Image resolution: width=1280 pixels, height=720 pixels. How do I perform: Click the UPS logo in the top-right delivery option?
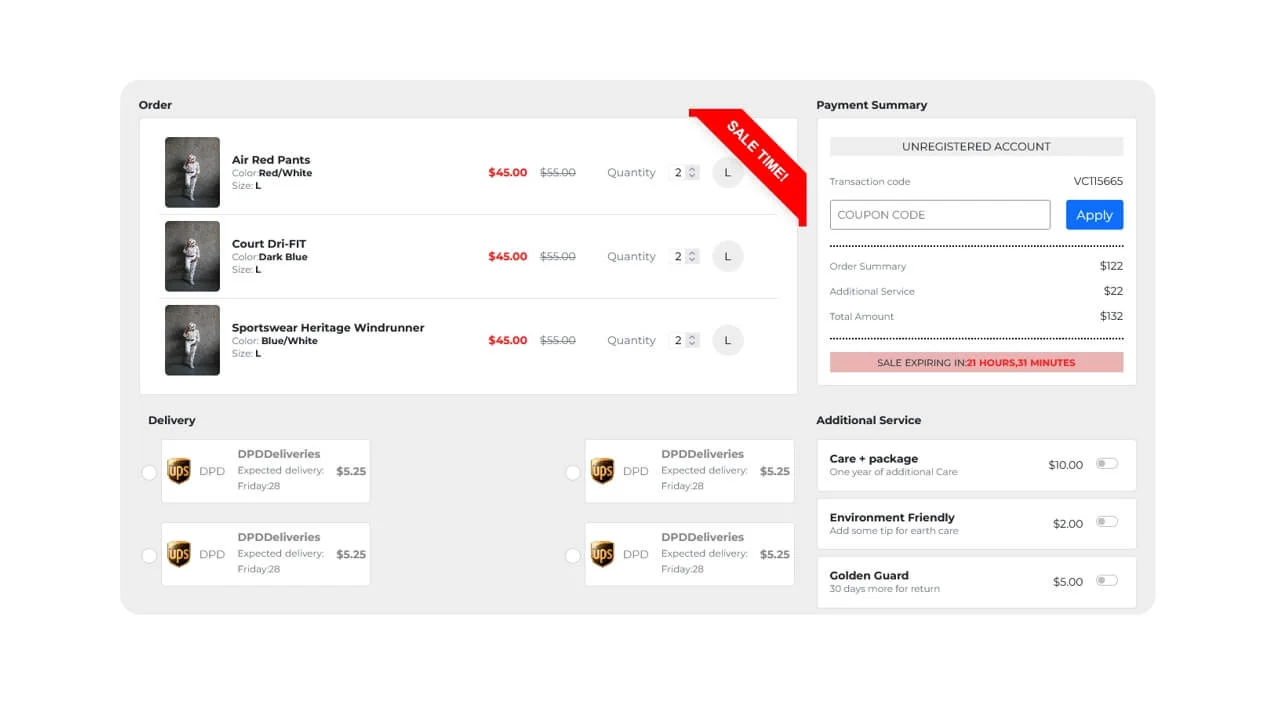pyautogui.click(x=602, y=472)
